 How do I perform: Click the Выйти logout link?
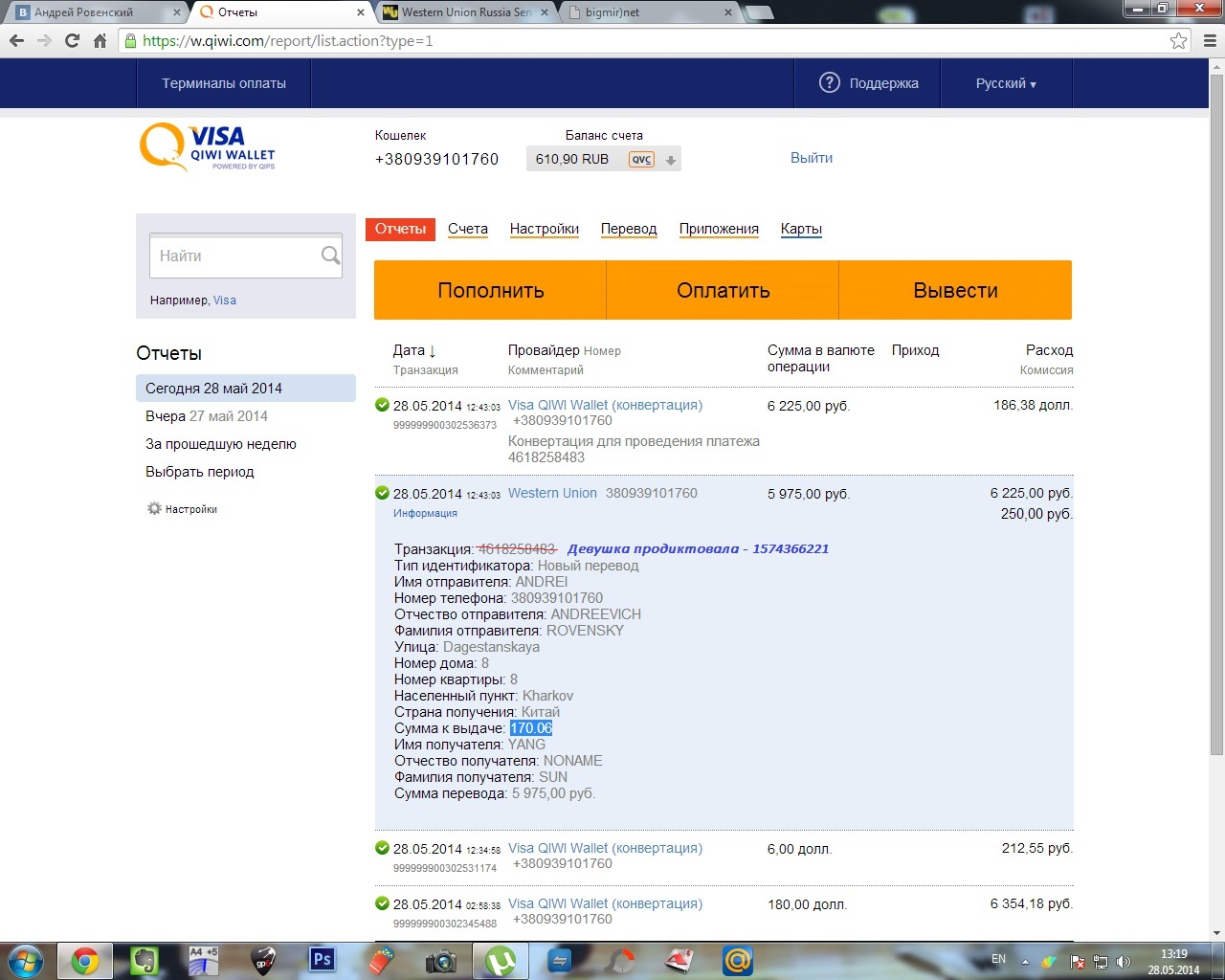(812, 158)
